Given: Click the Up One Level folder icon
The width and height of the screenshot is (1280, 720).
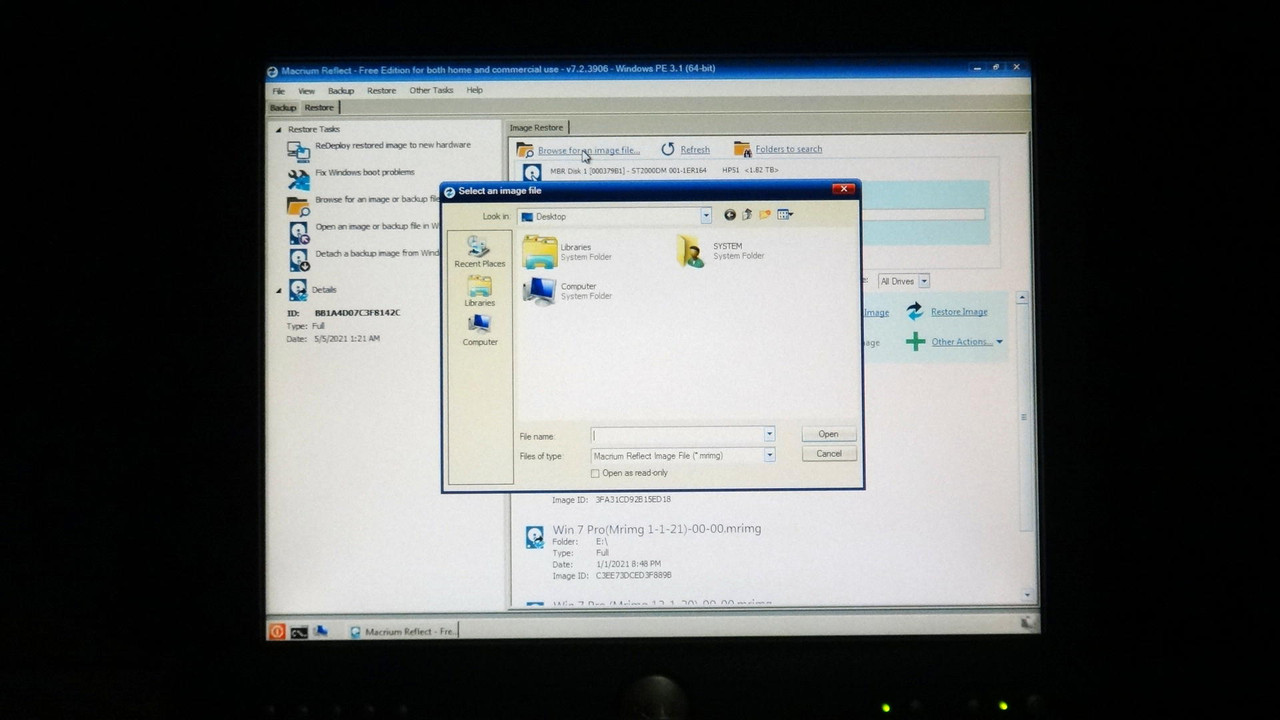Looking at the screenshot, I should click(747, 215).
